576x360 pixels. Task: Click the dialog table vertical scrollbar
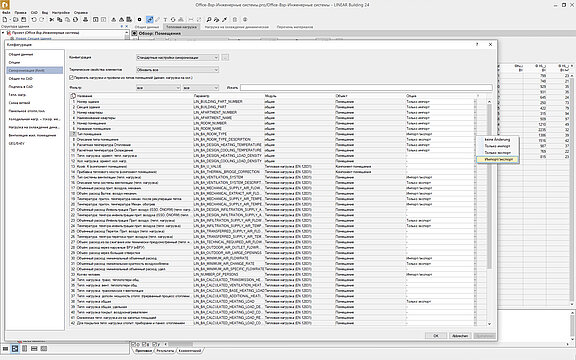tap(489, 187)
